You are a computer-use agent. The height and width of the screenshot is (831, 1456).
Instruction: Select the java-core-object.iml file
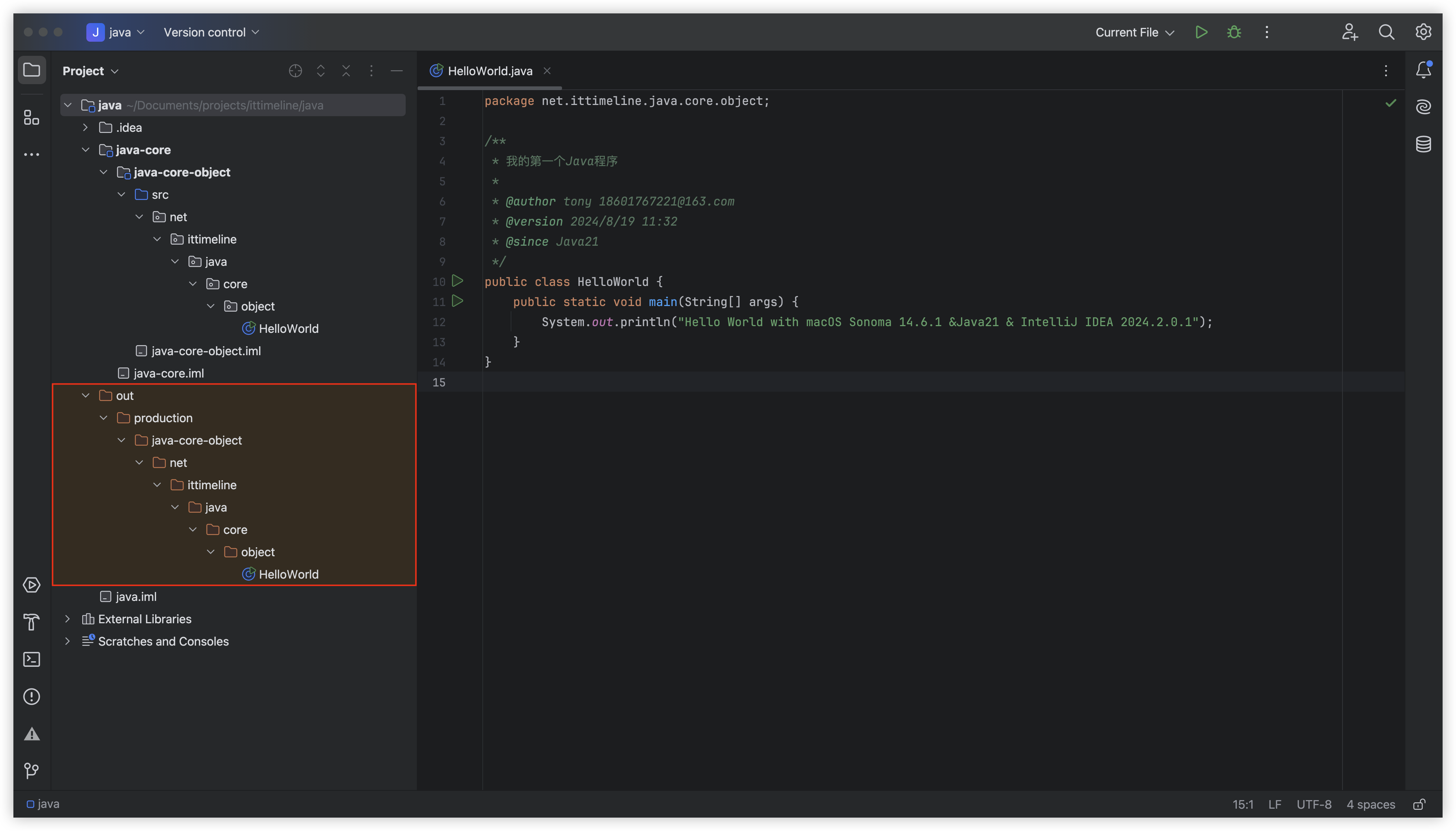point(205,351)
